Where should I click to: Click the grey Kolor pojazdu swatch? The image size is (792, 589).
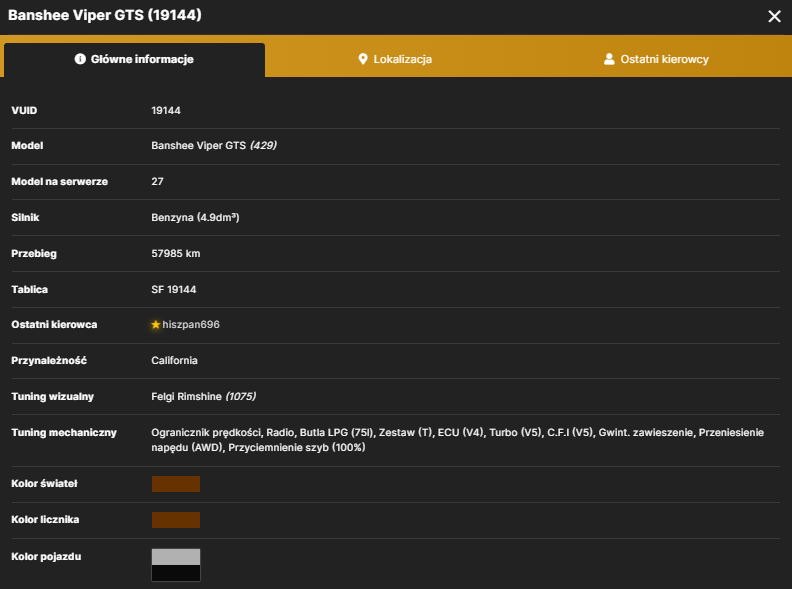point(176,557)
